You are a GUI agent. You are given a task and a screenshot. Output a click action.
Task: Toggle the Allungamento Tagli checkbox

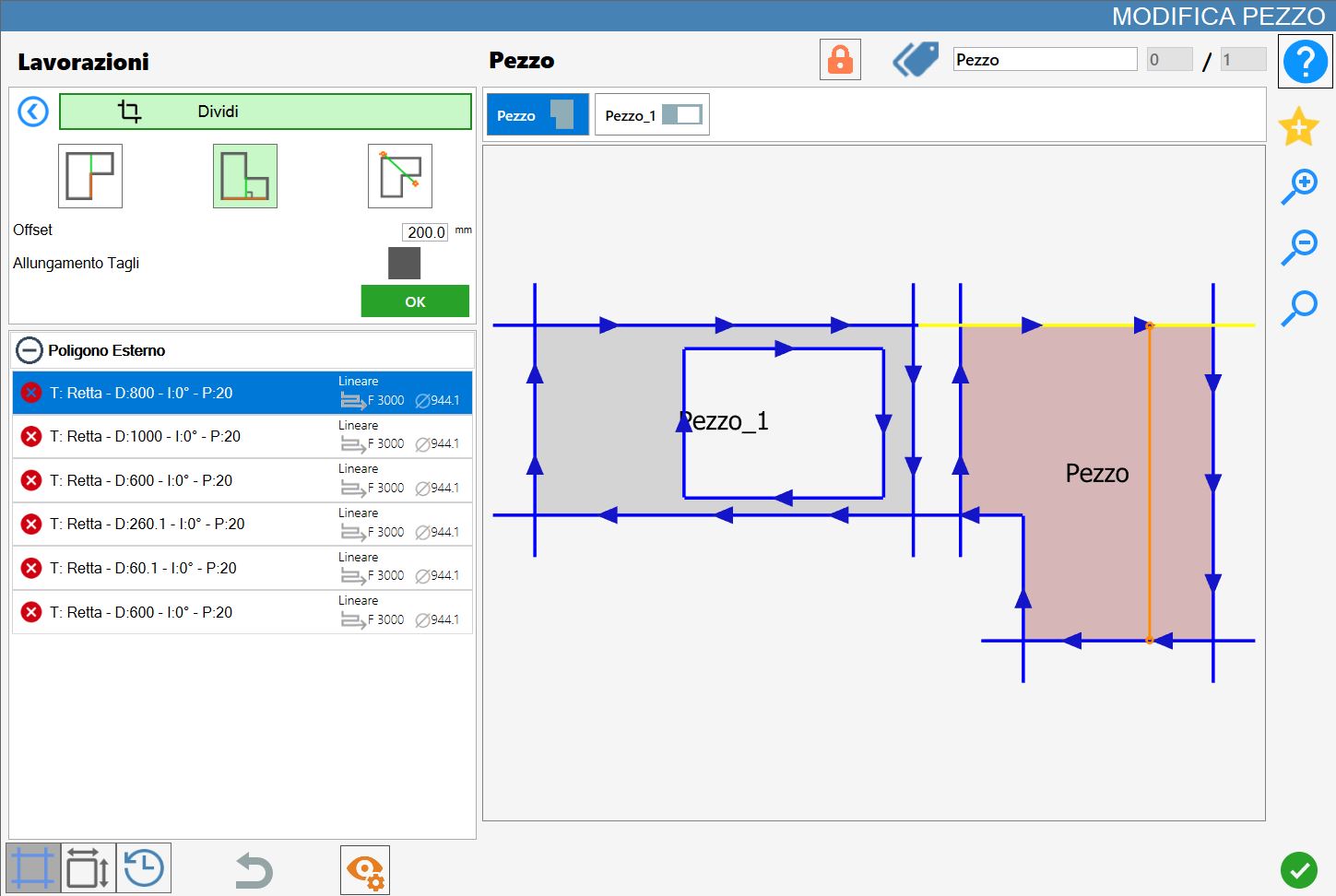(x=404, y=264)
